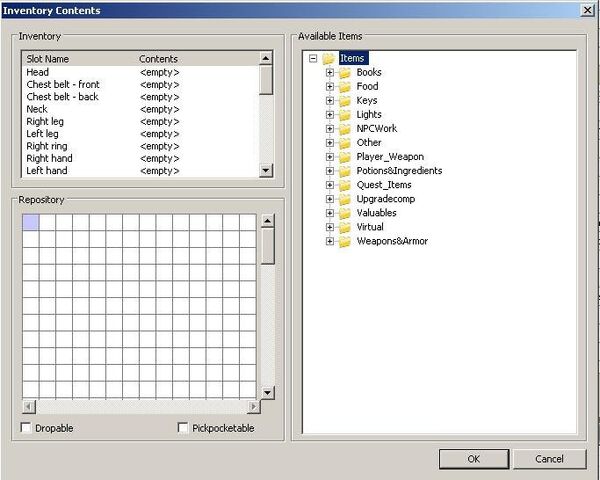The image size is (600, 480).
Task: Click the Repository grid scroll-down arrow
Action: (x=267, y=392)
